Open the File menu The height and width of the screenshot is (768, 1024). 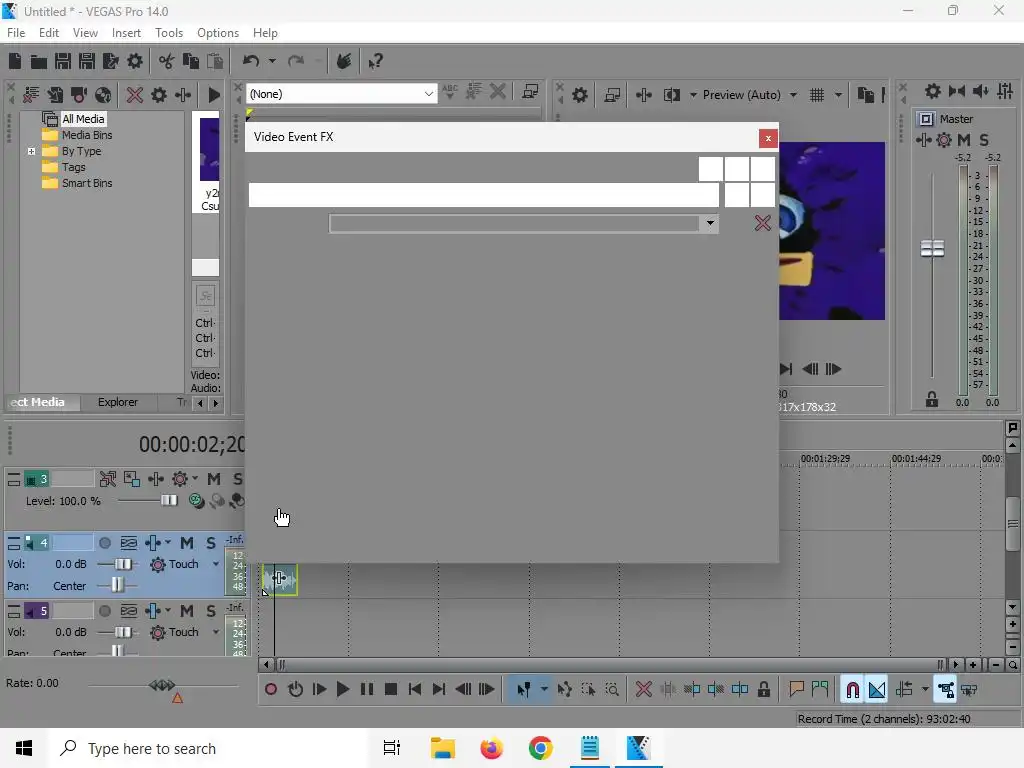pos(16,33)
